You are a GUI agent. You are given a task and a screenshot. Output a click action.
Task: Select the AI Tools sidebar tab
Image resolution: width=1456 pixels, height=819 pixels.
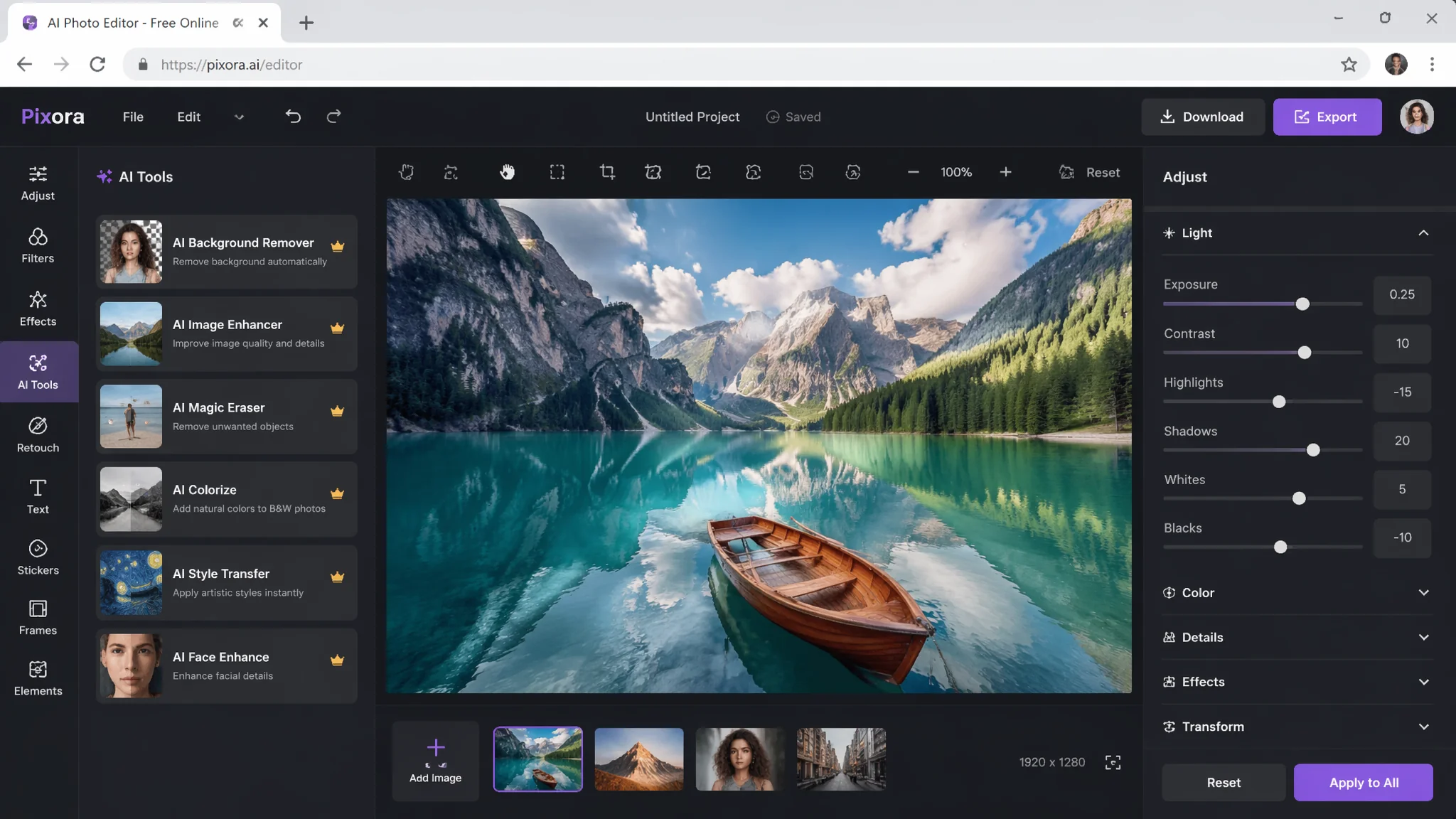click(x=38, y=372)
